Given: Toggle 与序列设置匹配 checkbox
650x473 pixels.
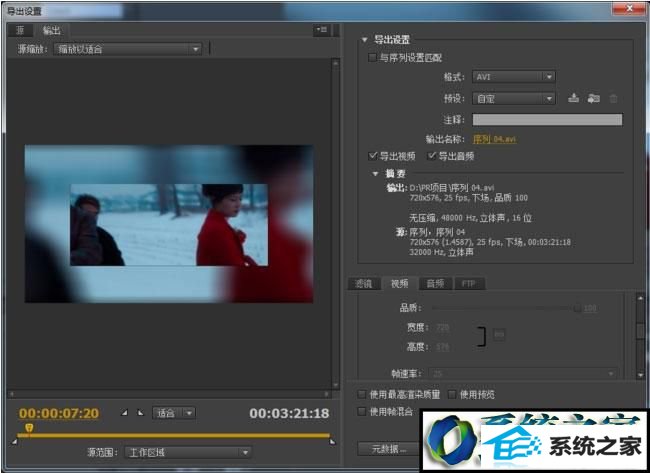Looking at the screenshot, I should (372, 57).
